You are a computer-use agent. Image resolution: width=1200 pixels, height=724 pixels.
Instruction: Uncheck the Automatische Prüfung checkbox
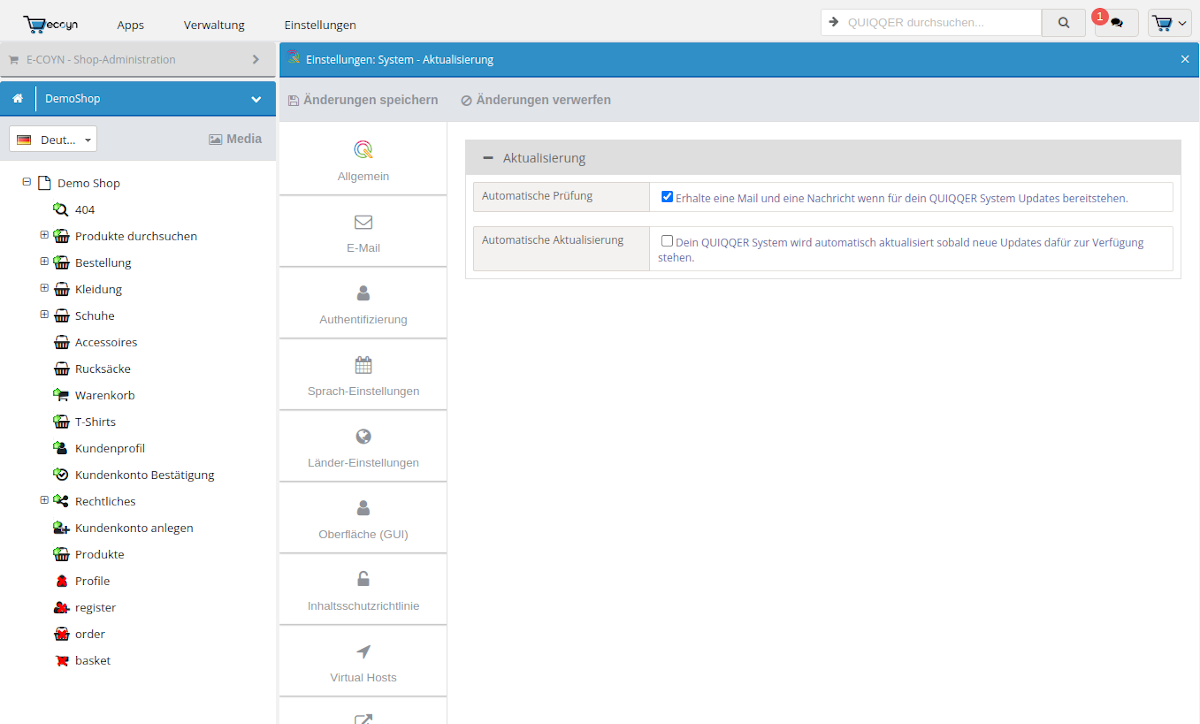pyautogui.click(x=667, y=197)
